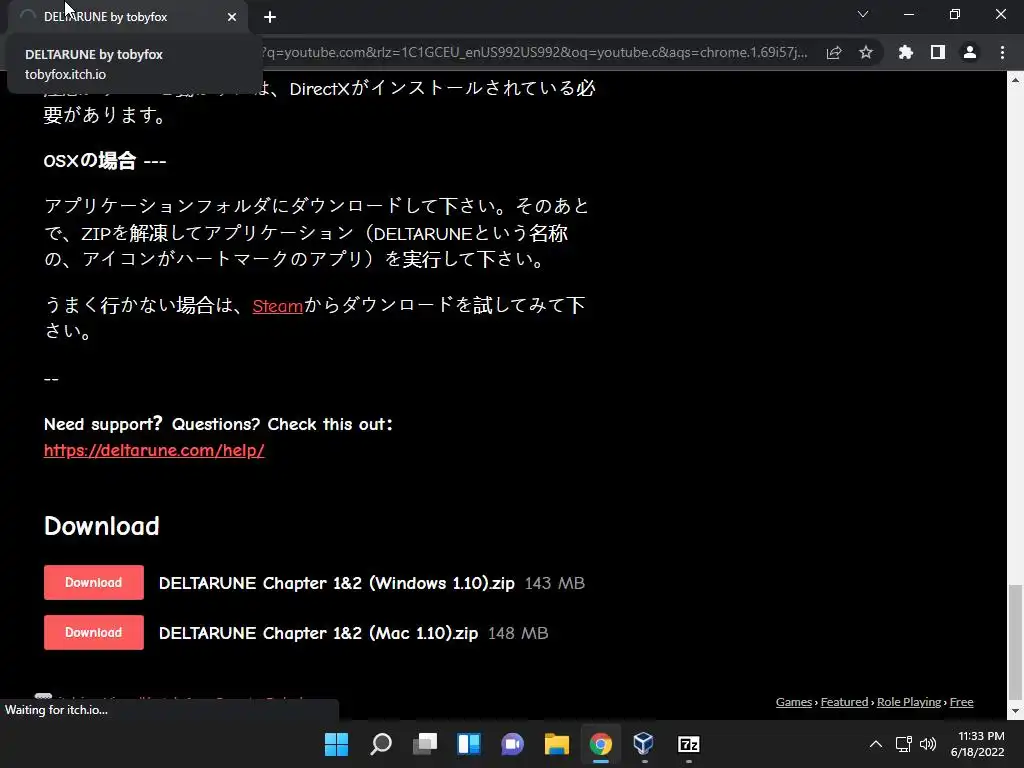The width and height of the screenshot is (1024, 768).
Task: Select the DELTARUNE by tobyfox tab
Action: tap(127, 17)
